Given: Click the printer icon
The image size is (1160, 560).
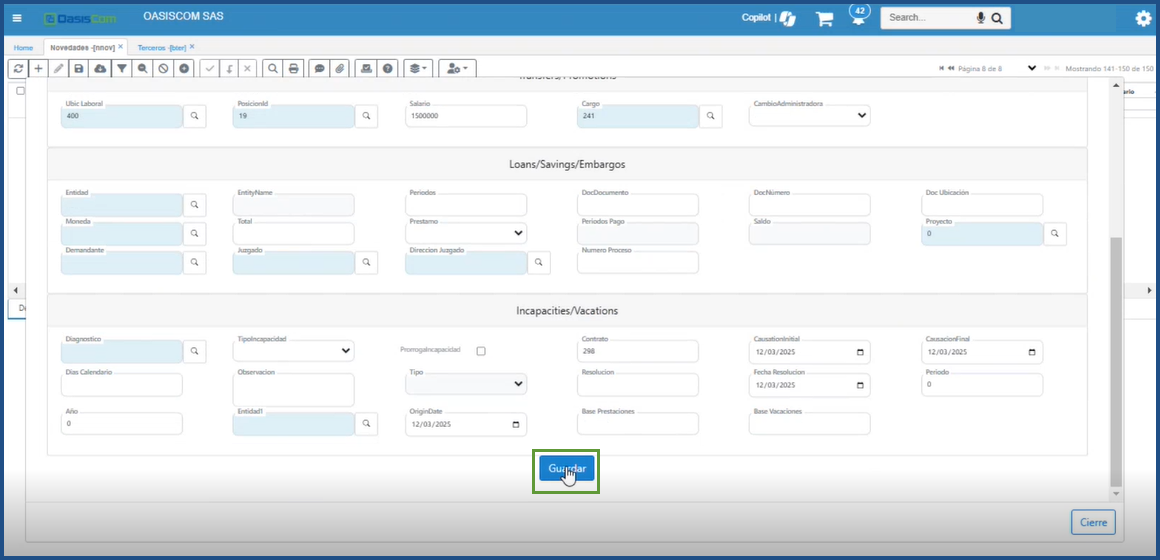Looking at the screenshot, I should click(x=294, y=68).
